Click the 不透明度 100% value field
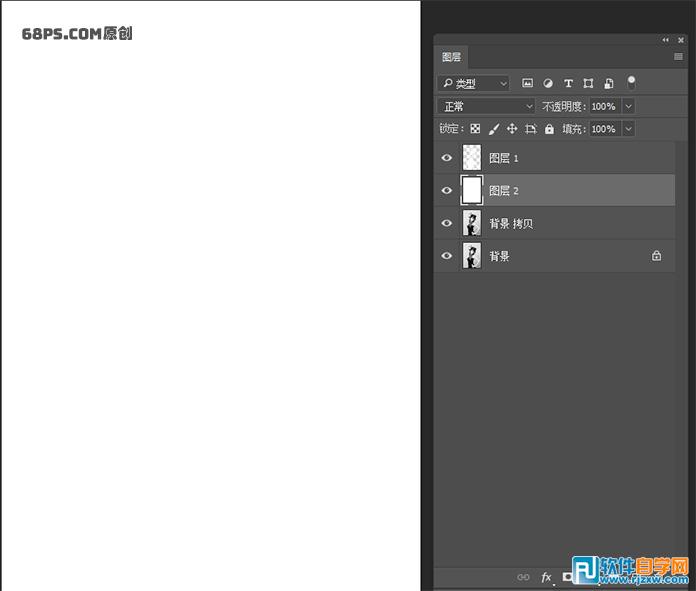This screenshot has width=696, height=591. pyautogui.click(x=606, y=106)
